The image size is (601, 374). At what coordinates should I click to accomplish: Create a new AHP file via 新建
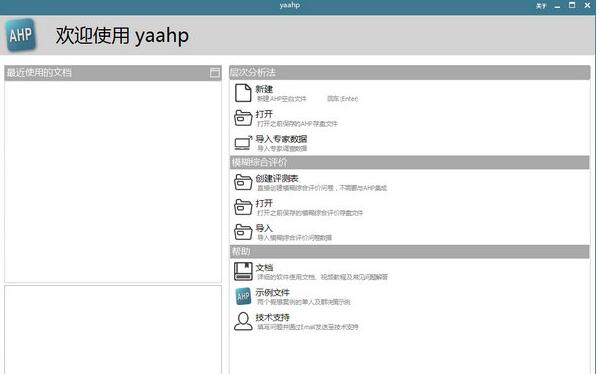click(x=264, y=89)
